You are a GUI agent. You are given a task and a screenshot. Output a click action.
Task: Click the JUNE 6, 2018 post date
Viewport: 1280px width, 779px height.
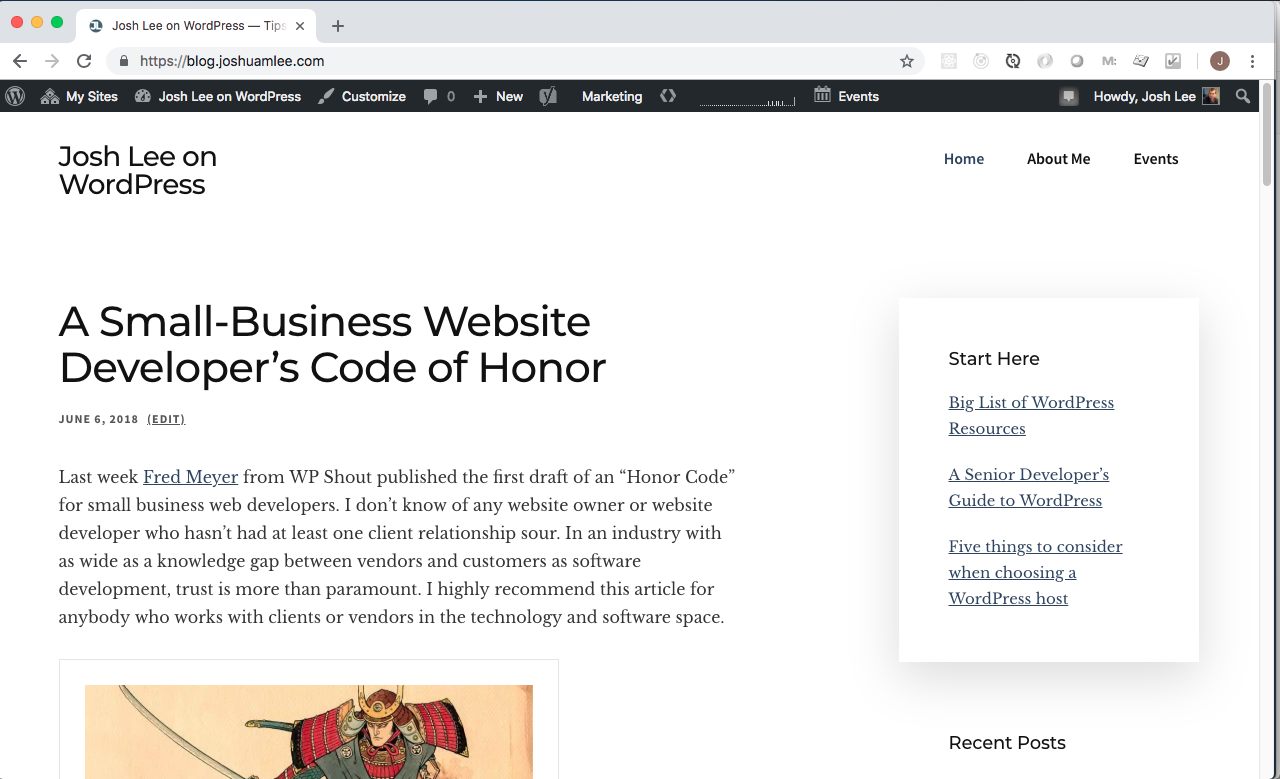[x=99, y=419]
